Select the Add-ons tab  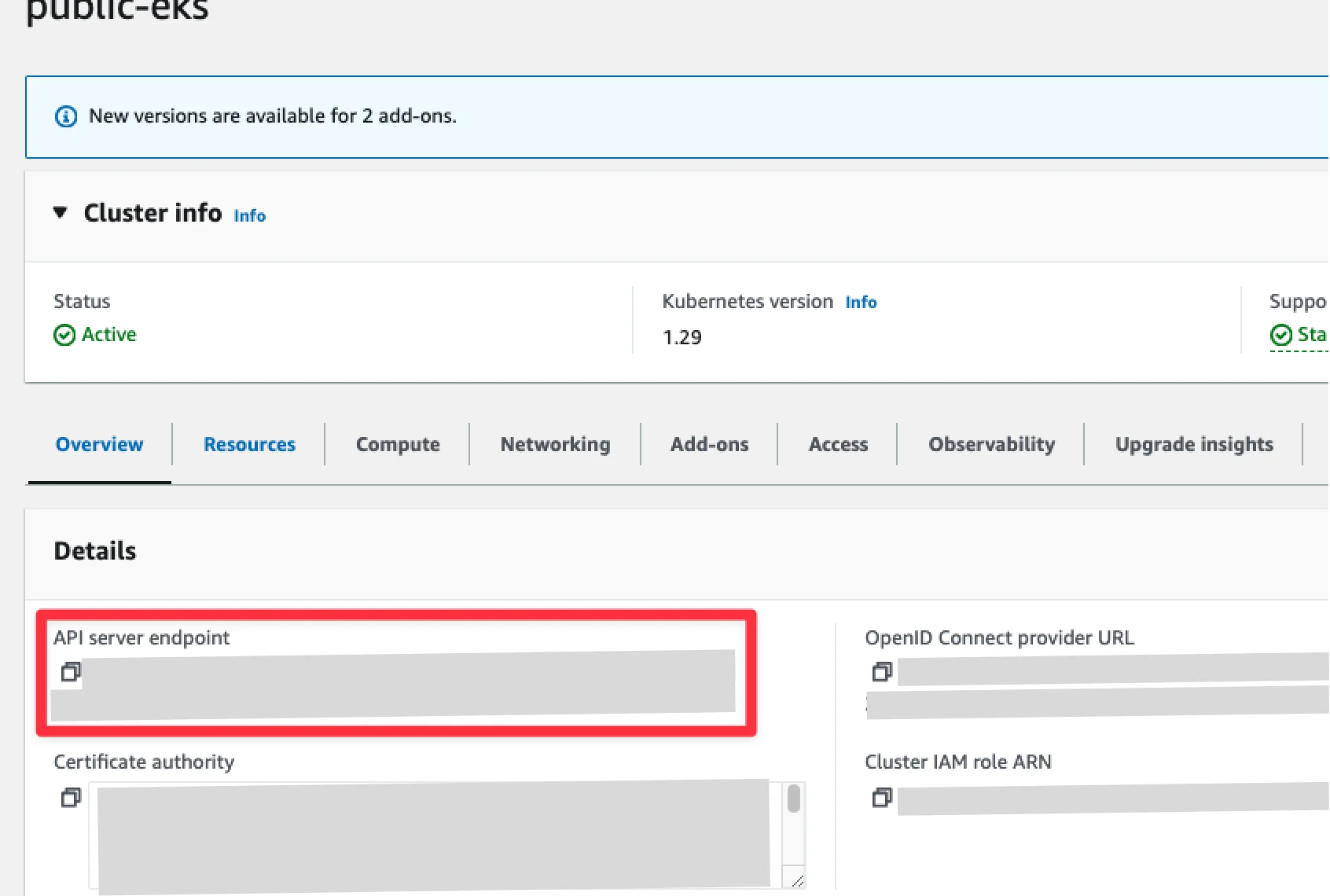709,445
